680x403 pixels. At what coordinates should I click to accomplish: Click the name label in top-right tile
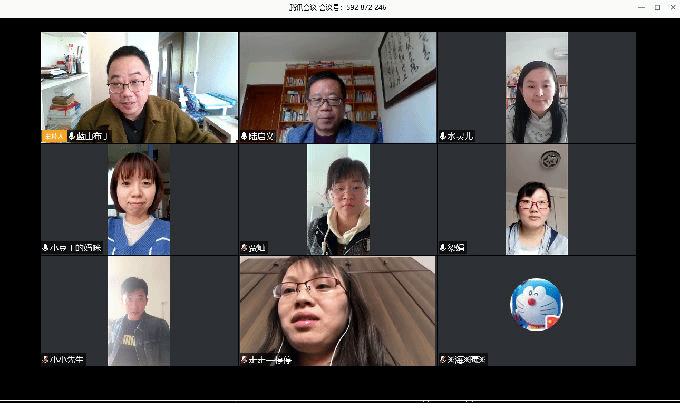pos(461,136)
